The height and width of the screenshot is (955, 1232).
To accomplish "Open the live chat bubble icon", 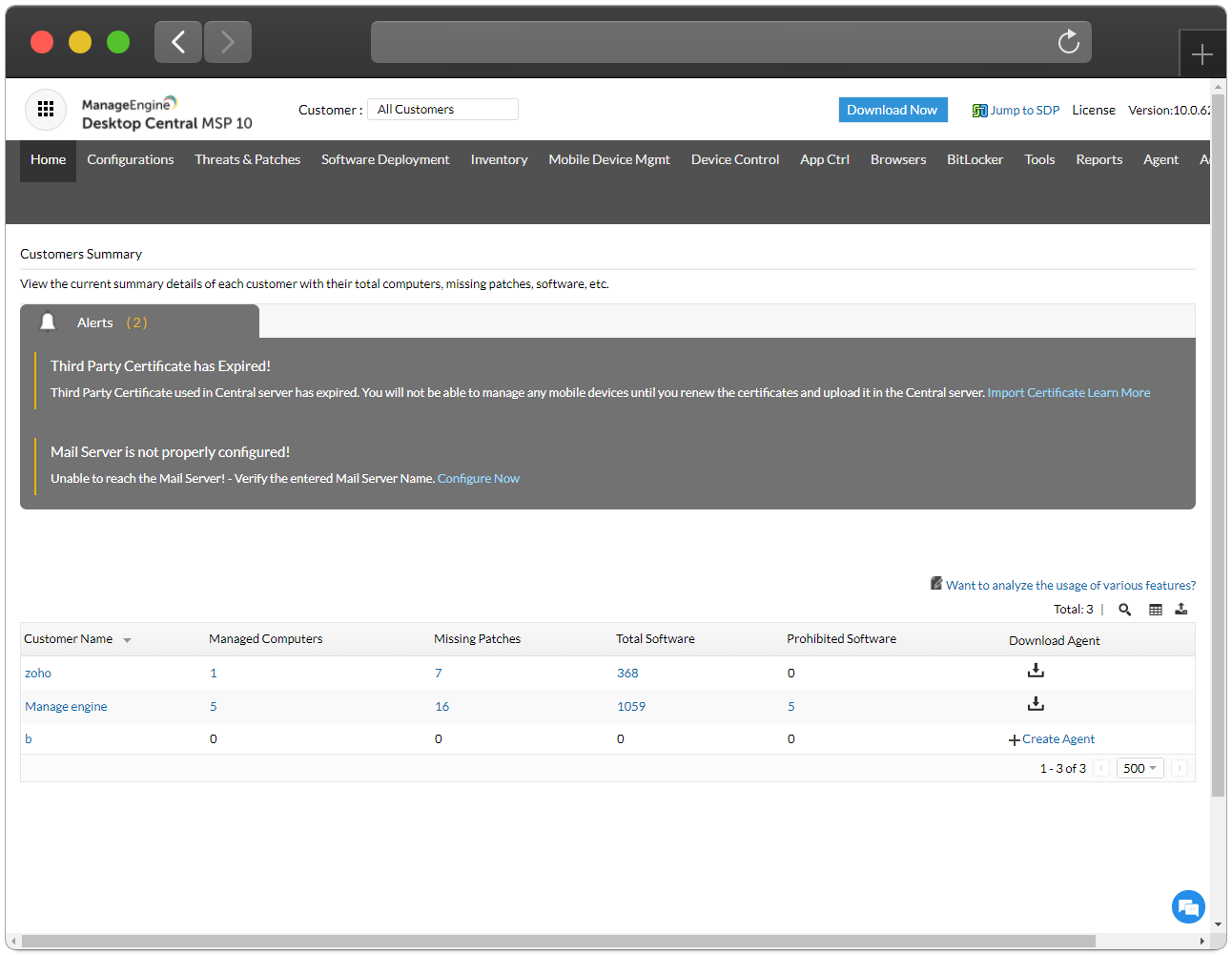I will (1188, 906).
